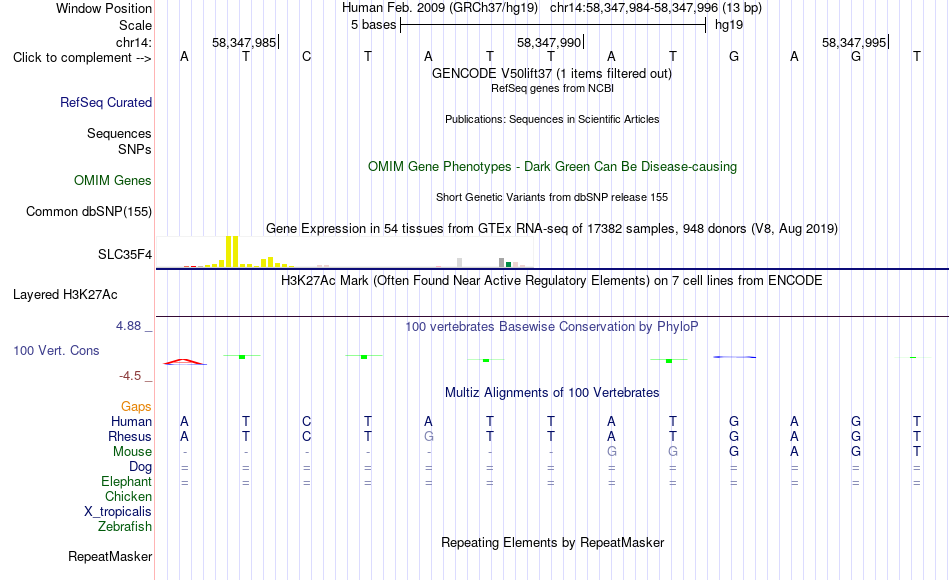
Task: Select the Human species label
Action: point(131,421)
